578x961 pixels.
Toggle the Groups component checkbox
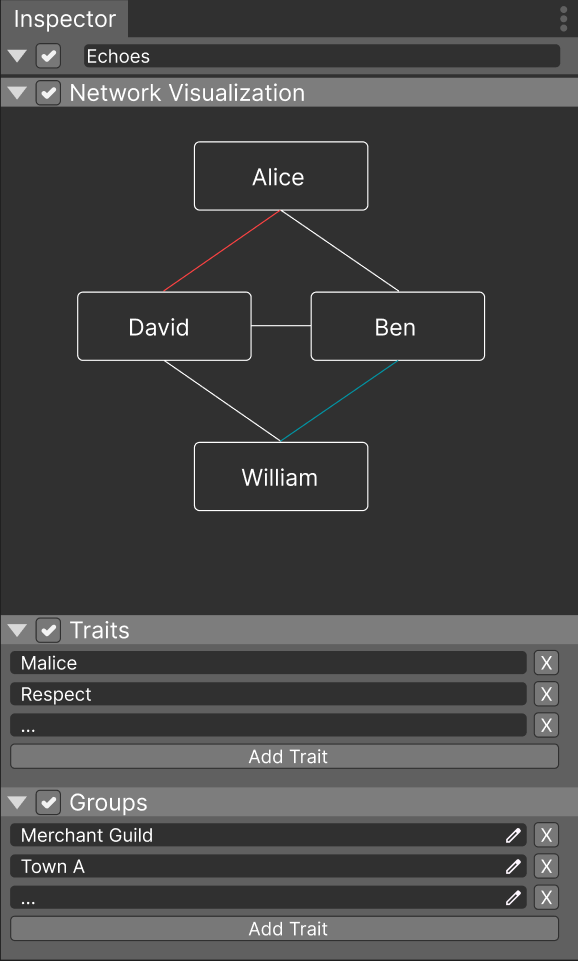[x=48, y=803]
